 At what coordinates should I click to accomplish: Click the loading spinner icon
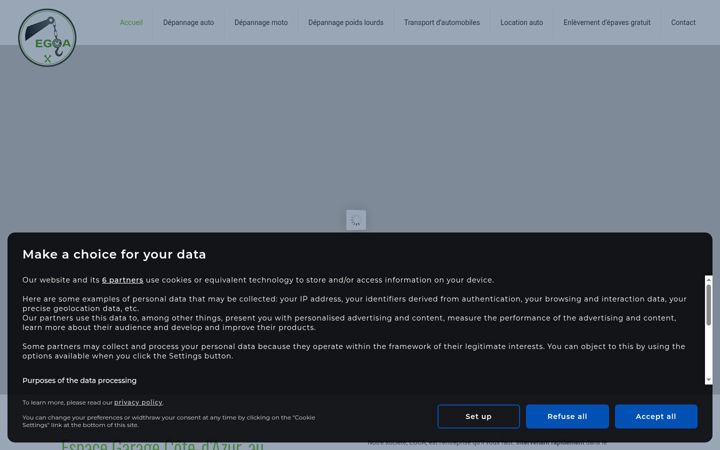[356, 220]
